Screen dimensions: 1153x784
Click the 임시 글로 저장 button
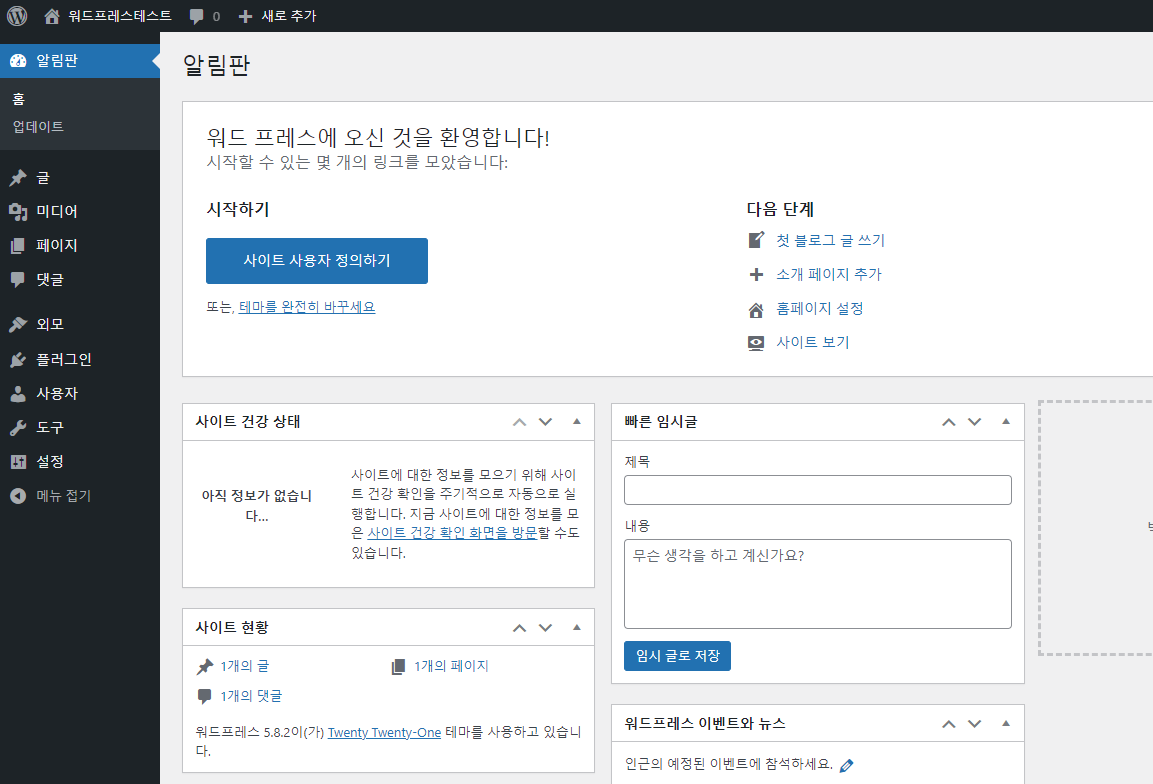coord(677,656)
